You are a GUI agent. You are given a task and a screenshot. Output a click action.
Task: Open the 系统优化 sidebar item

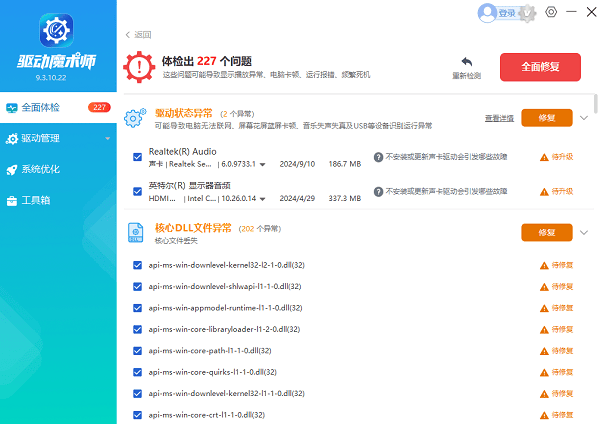coord(58,170)
